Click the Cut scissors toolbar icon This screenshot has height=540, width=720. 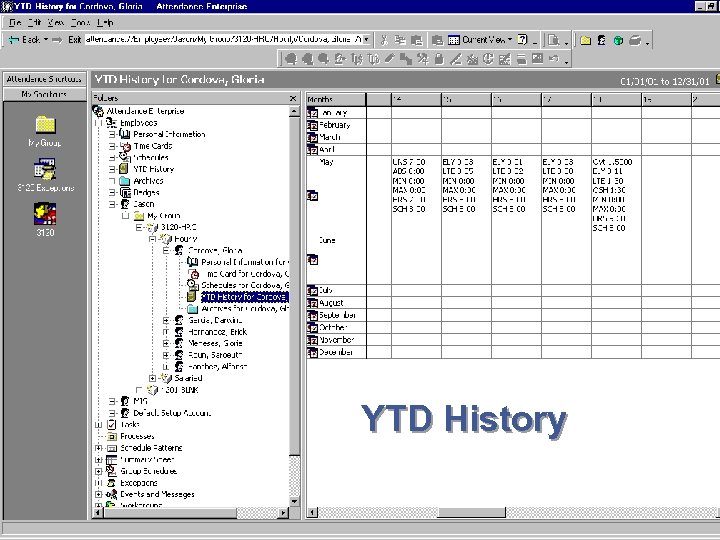click(x=384, y=40)
